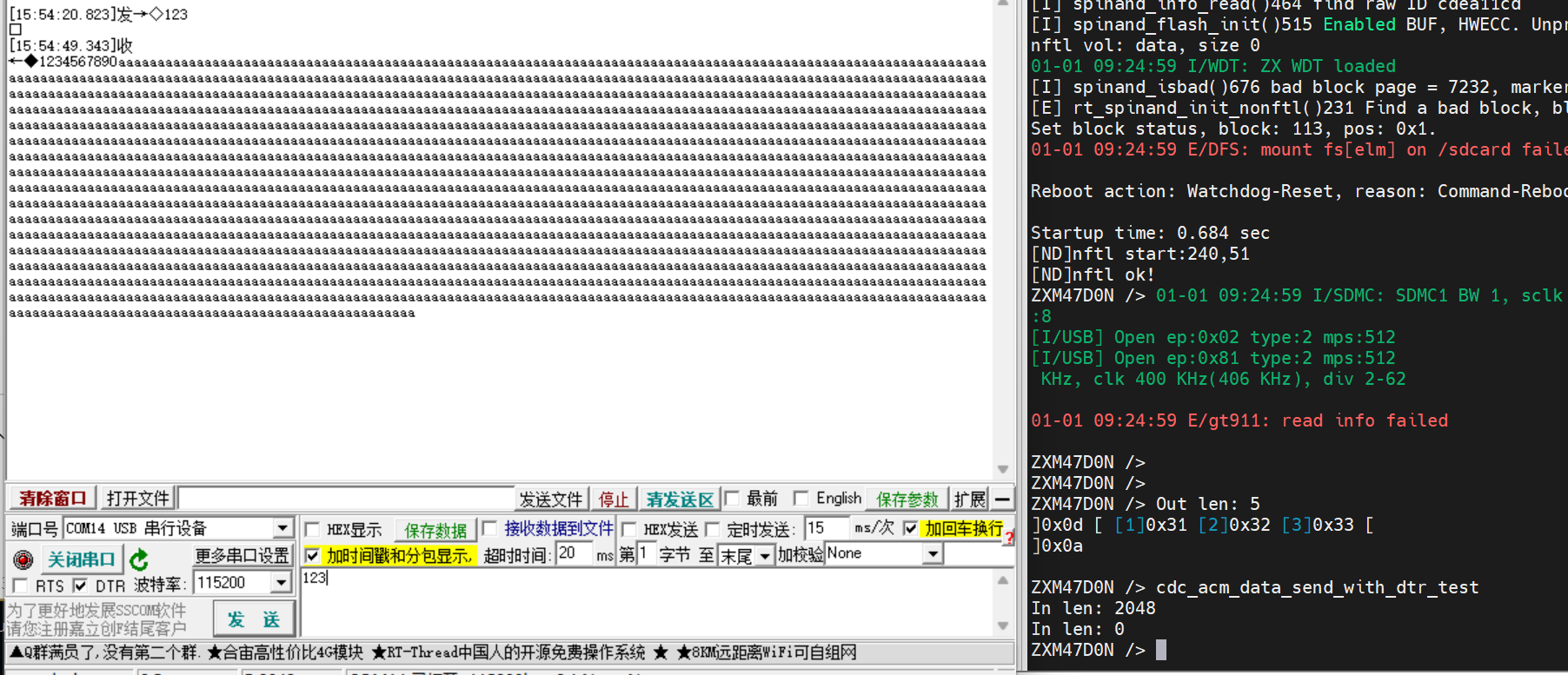
Task: Click the send area scrollbar up arrow
Action: tap(1002, 579)
